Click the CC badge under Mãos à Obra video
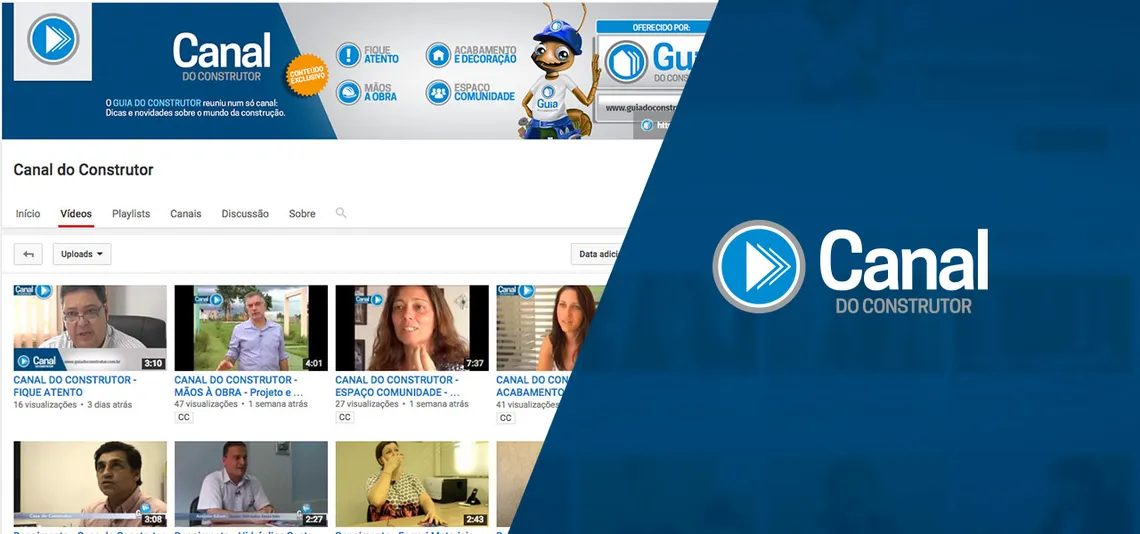Screen dimensions: 1140x534 point(184,418)
